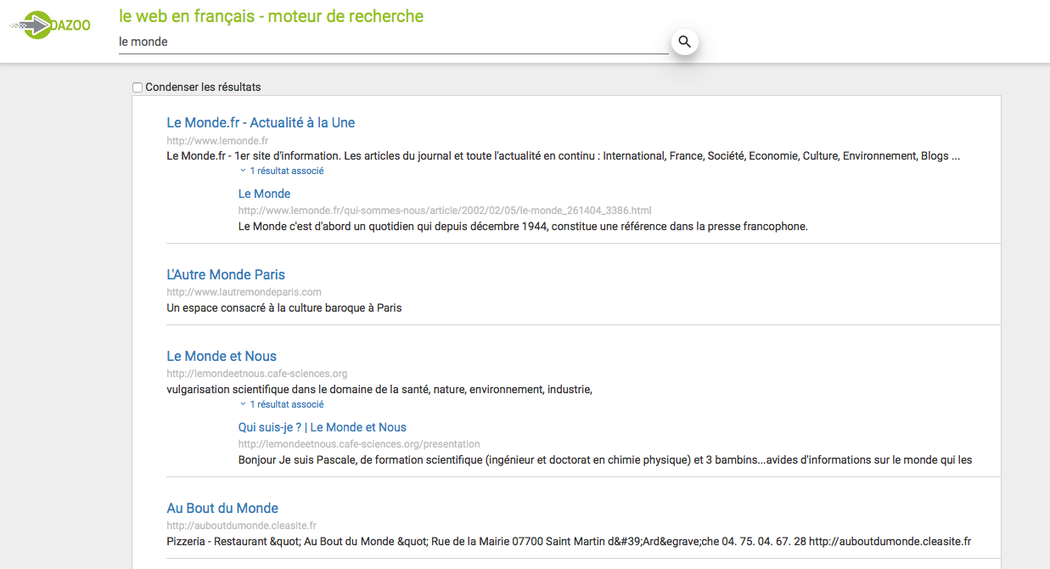The width and height of the screenshot is (1050, 569).
Task: Open "Le Monde.fr - Actualité à la Une" result
Action: pyautogui.click(x=260, y=123)
